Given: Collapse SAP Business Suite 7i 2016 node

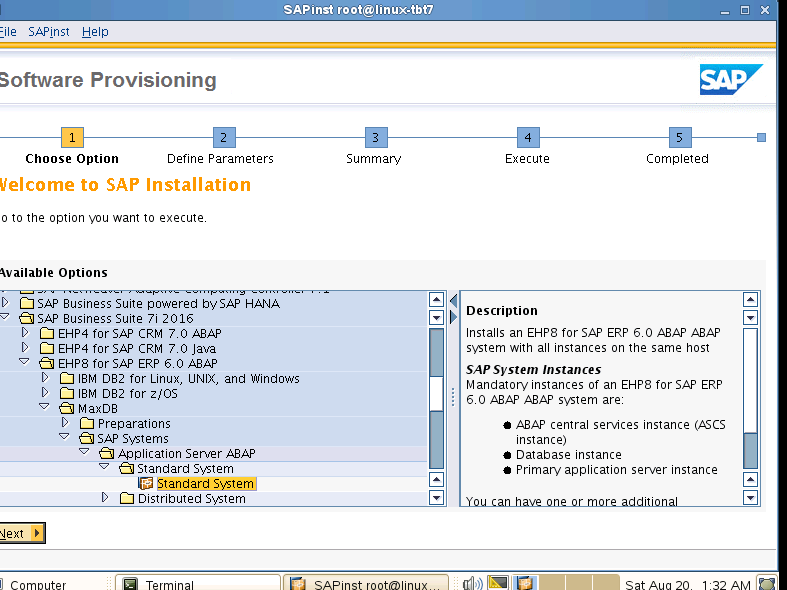Looking at the screenshot, I should point(5,317).
